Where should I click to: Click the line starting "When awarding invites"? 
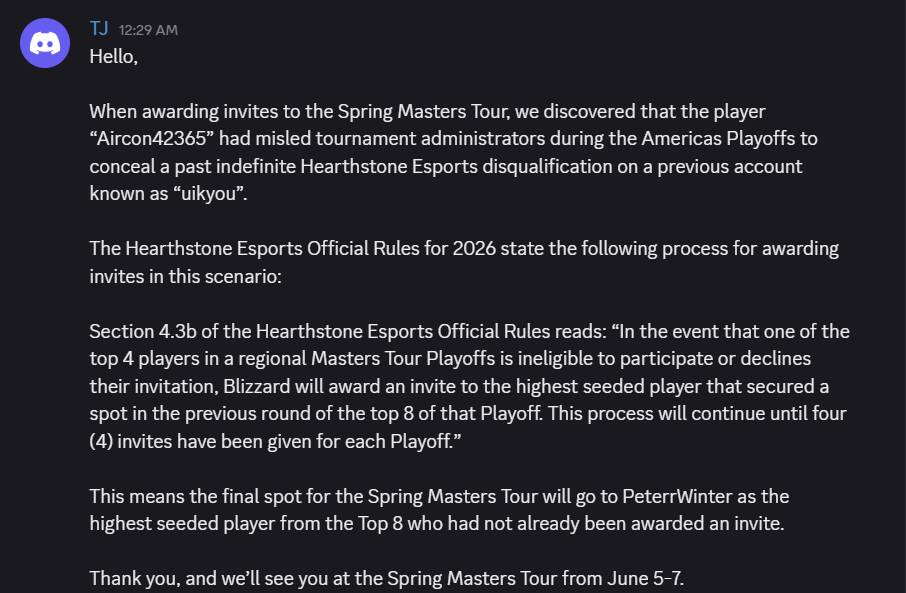428,111
